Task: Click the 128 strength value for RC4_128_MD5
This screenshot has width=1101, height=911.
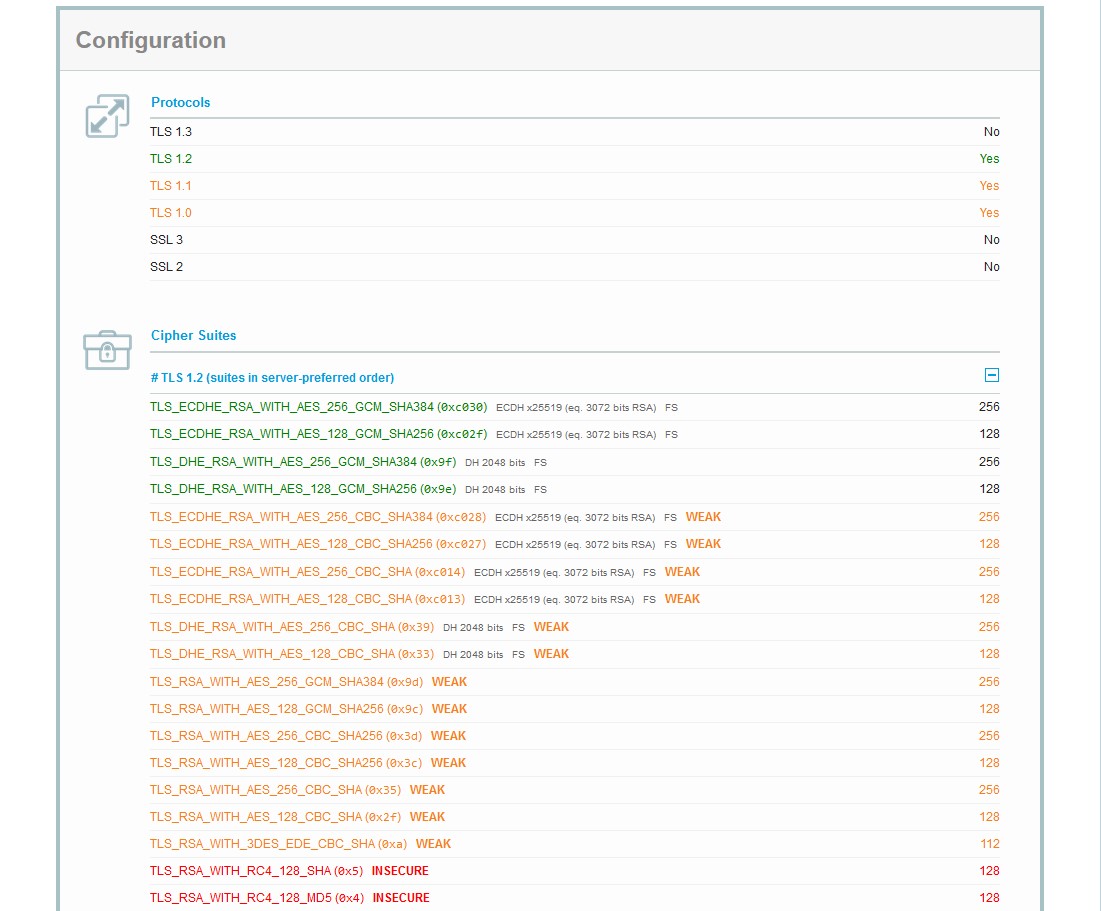Action: (989, 898)
